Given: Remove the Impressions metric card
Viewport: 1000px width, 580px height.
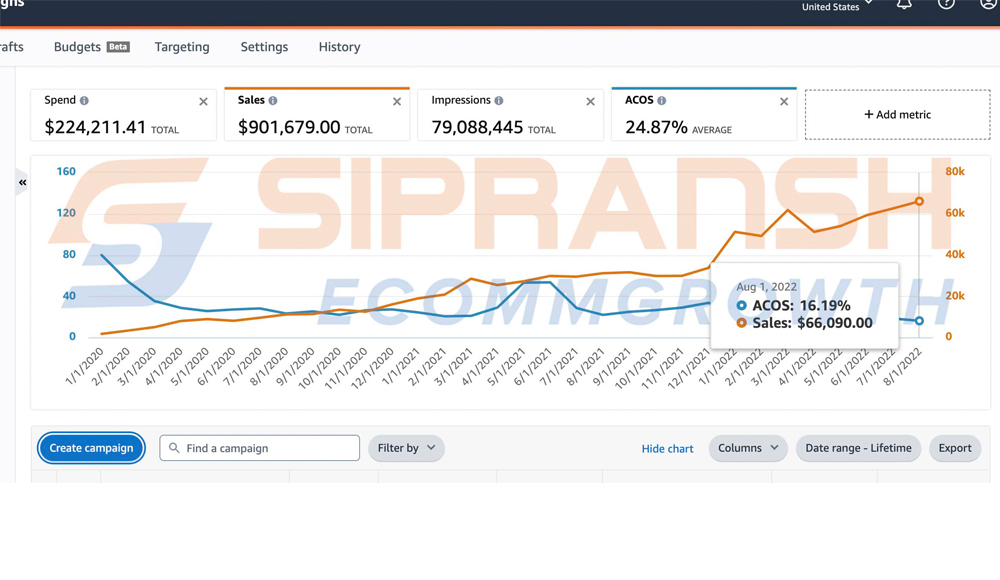Looking at the screenshot, I should coord(590,102).
